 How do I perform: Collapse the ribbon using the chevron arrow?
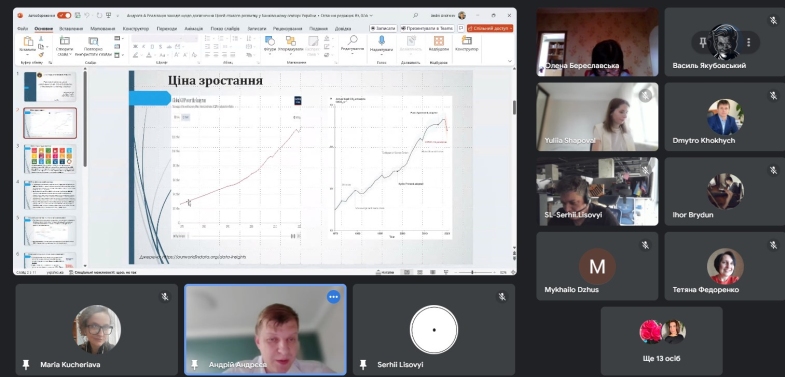[510, 61]
